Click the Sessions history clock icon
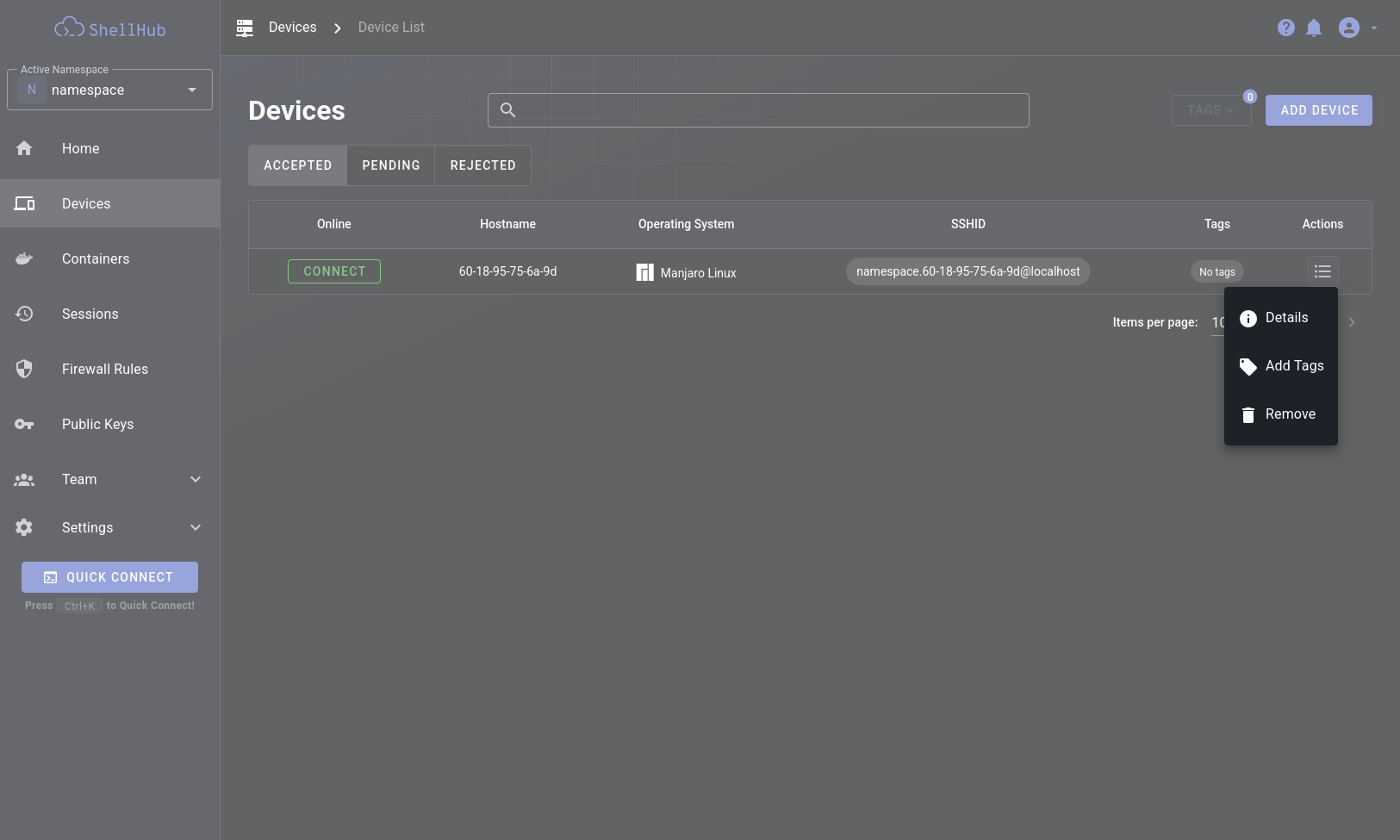This screenshot has height=840, width=1400. tap(24, 314)
